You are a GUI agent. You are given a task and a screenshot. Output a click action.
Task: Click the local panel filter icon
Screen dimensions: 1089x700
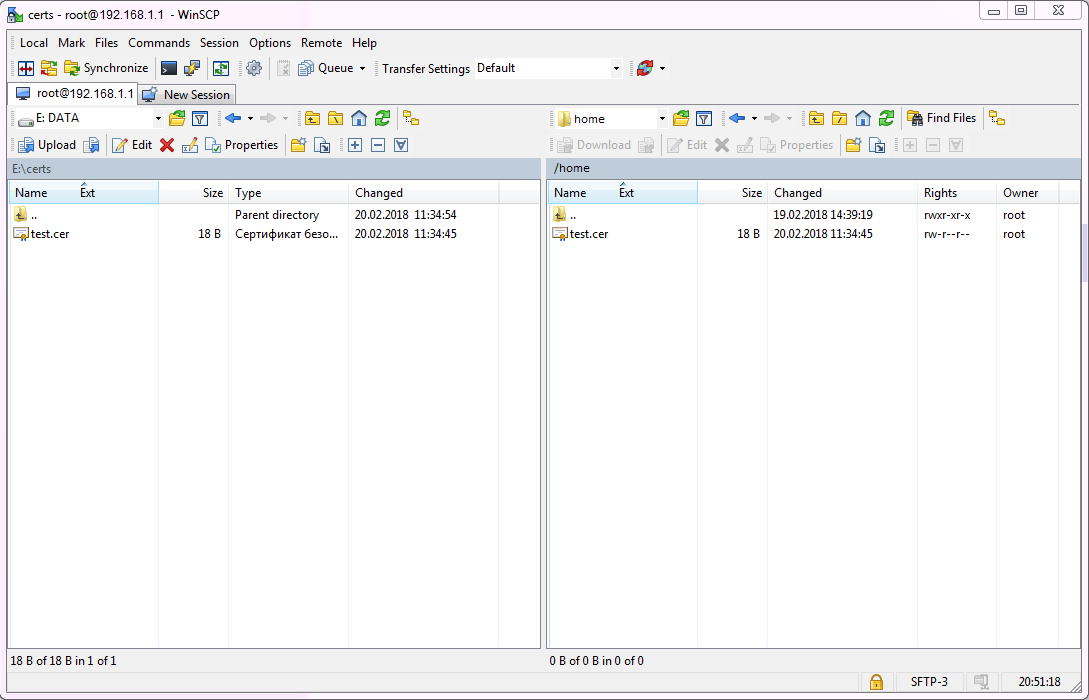(x=200, y=119)
